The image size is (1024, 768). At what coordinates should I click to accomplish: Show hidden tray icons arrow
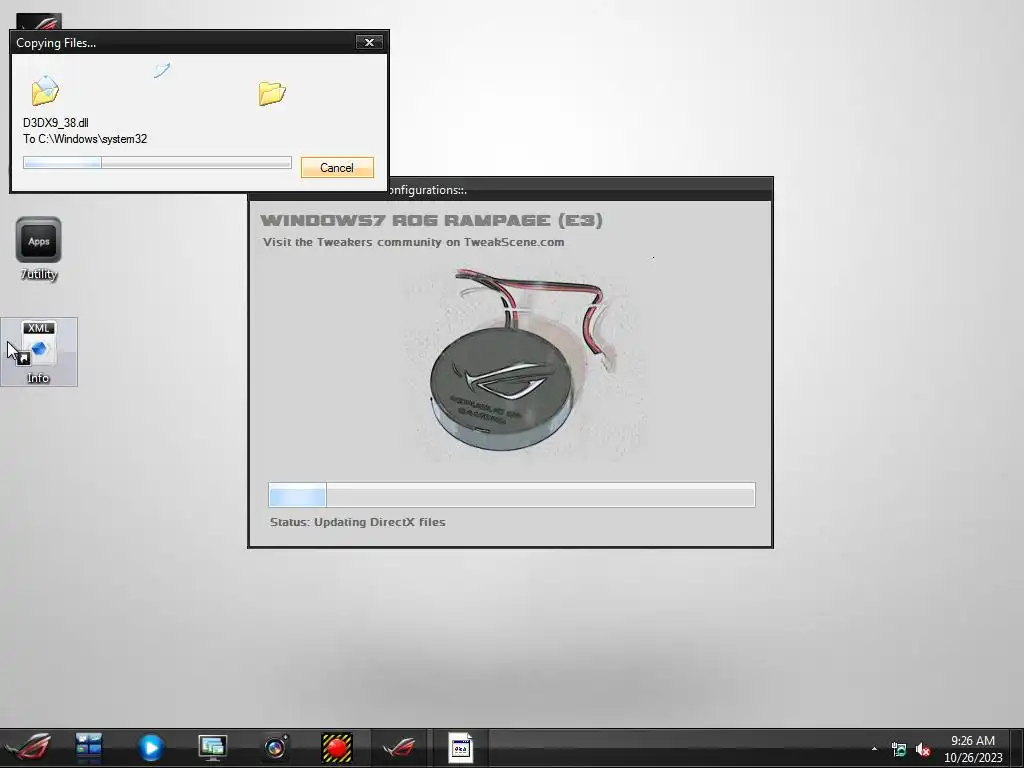point(874,749)
